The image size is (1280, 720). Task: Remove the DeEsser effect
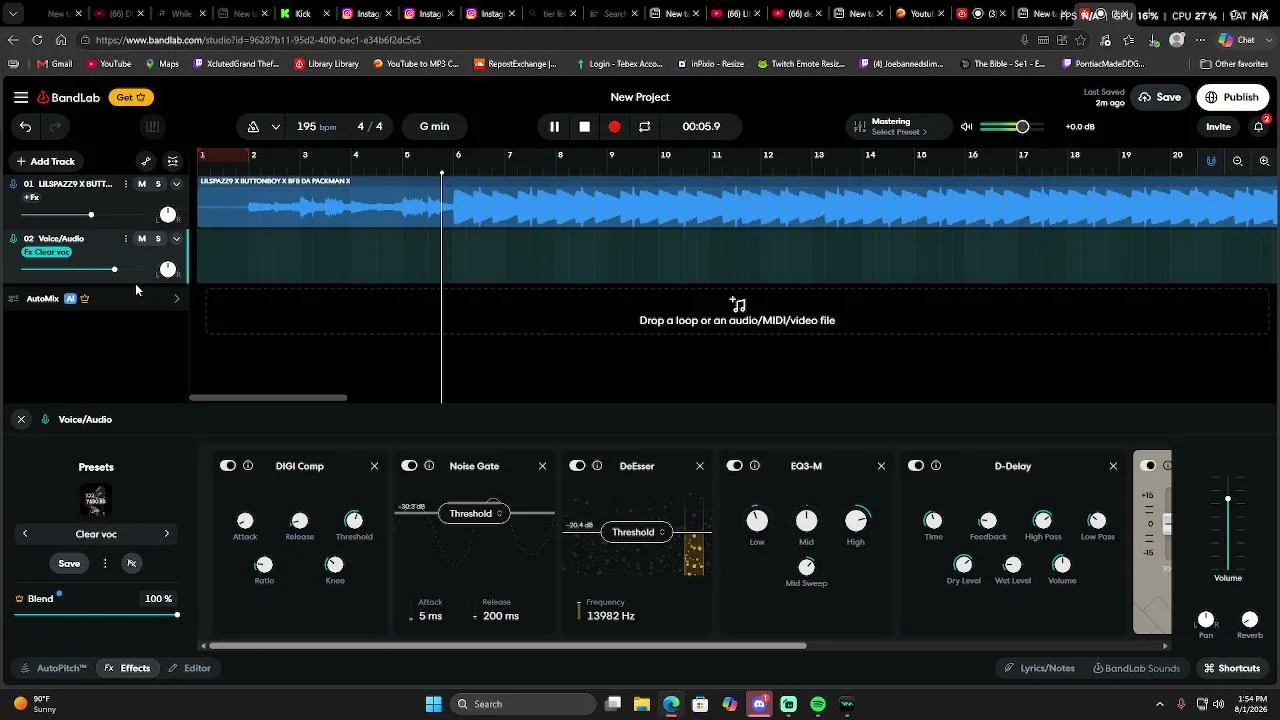click(700, 466)
